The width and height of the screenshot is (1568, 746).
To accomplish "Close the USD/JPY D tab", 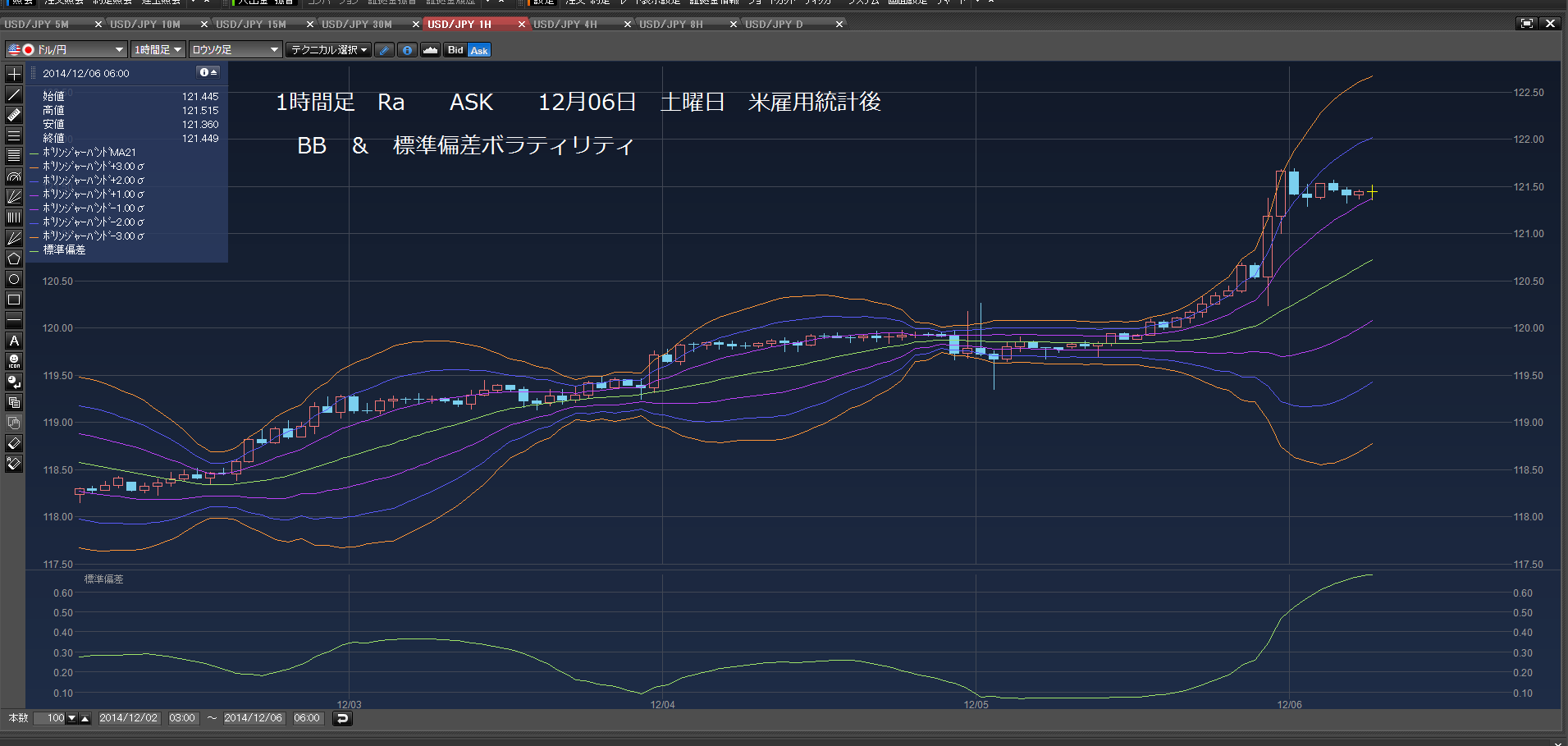I will click(x=839, y=25).
